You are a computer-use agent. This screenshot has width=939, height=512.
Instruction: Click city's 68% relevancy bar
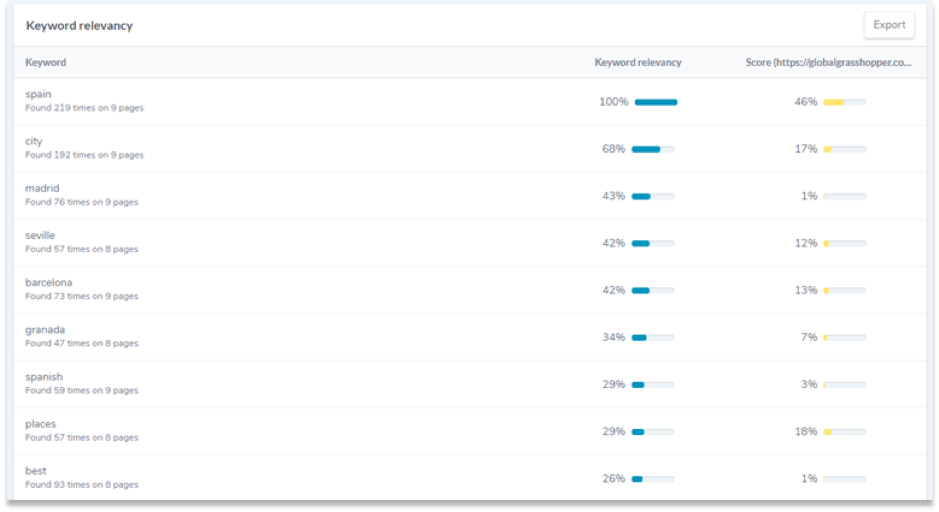tap(653, 149)
